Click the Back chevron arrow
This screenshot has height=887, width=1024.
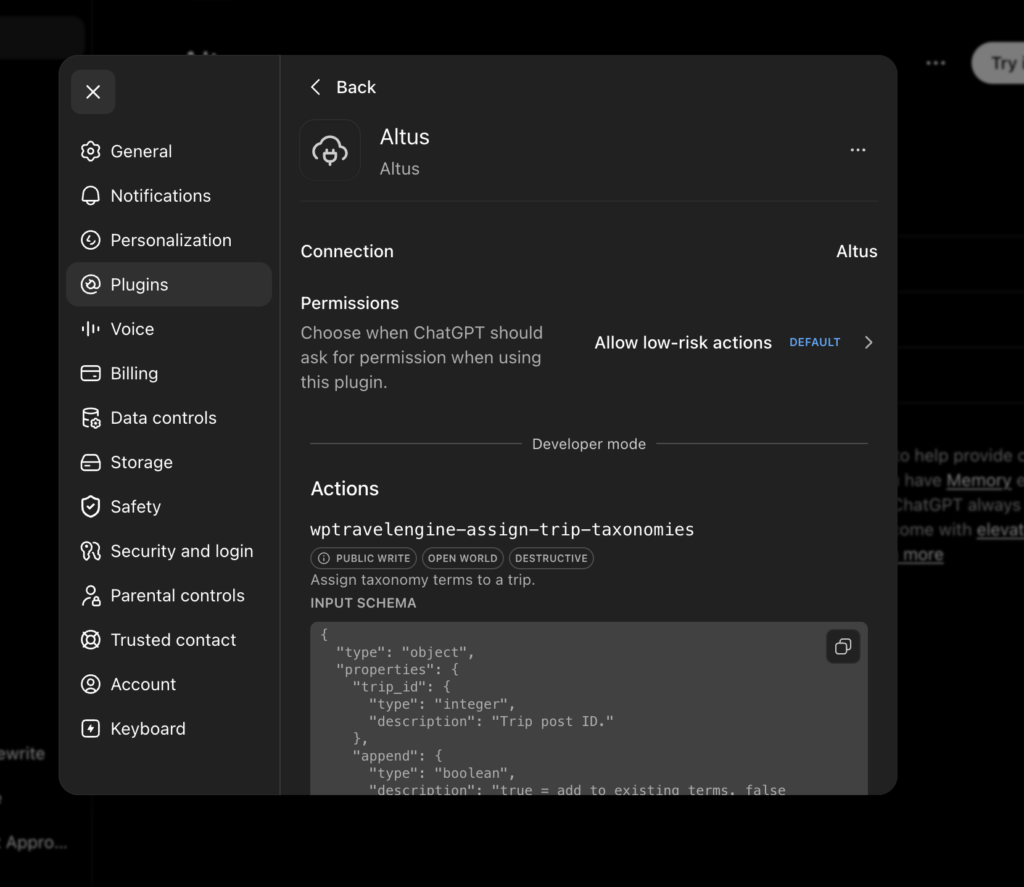[x=315, y=87]
